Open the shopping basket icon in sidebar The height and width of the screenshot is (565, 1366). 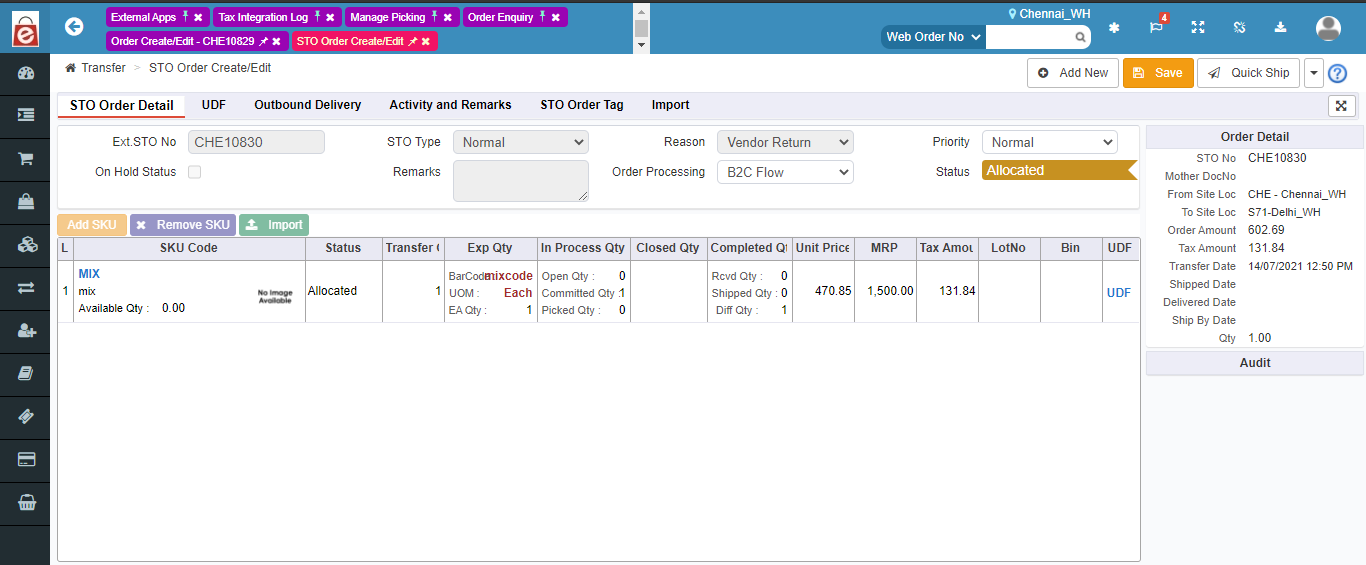pyautogui.click(x=26, y=503)
